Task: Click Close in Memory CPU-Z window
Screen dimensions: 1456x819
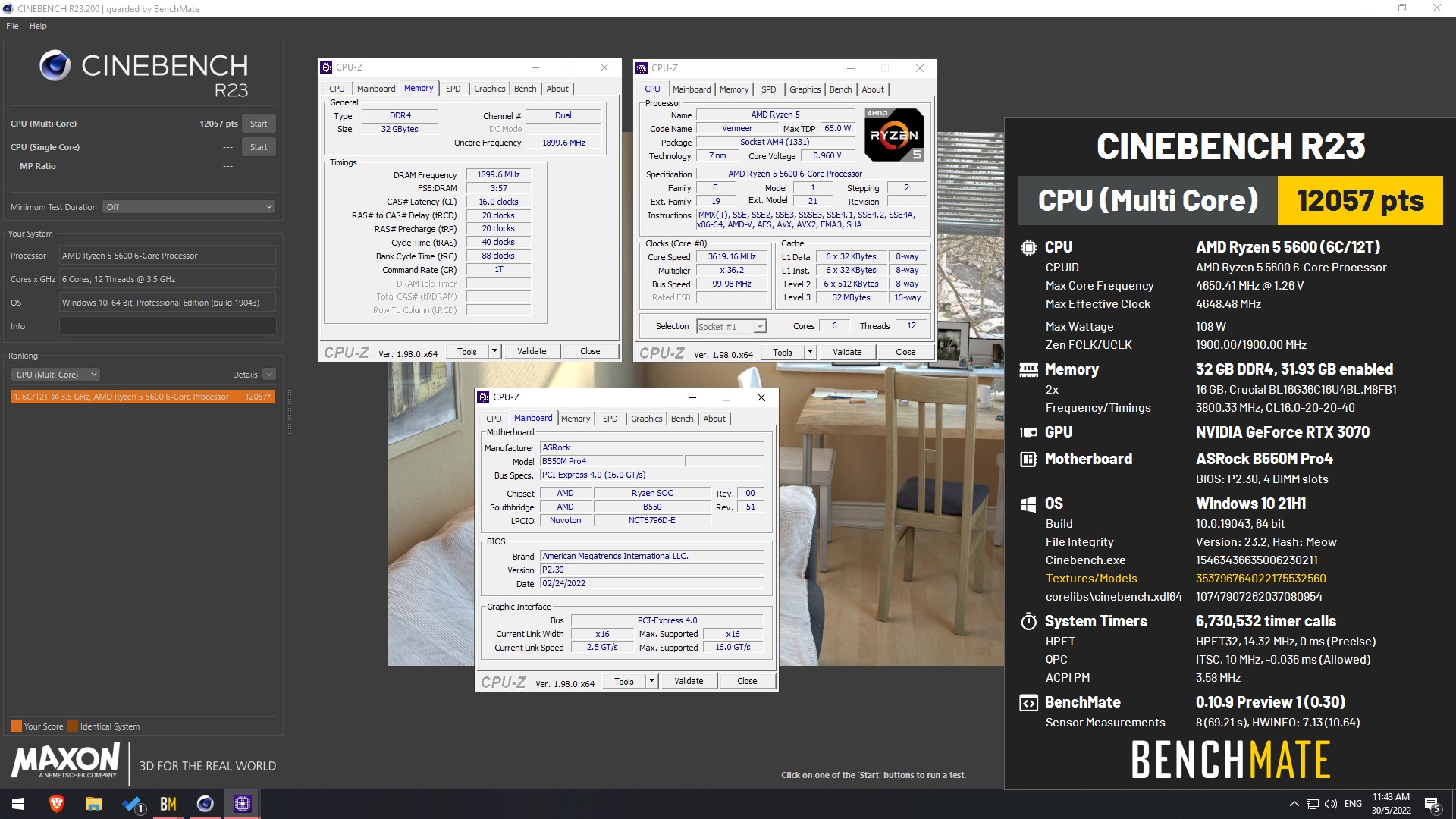Action: [x=590, y=351]
